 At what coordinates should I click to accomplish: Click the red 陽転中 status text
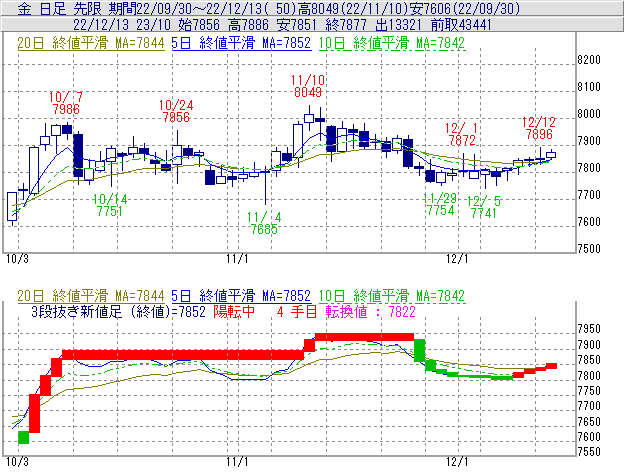point(234,311)
